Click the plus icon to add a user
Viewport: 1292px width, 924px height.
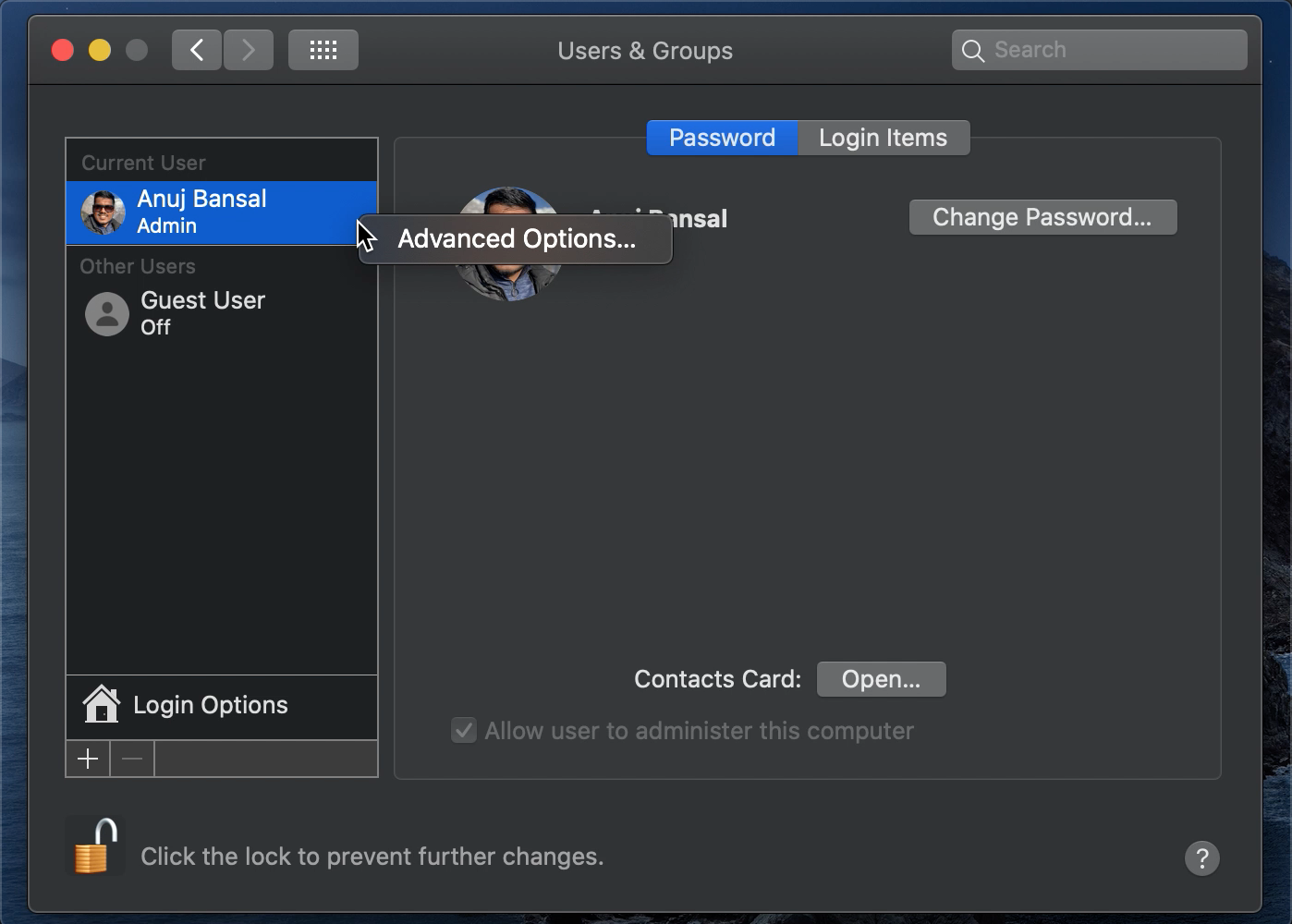tap(87, 758)
